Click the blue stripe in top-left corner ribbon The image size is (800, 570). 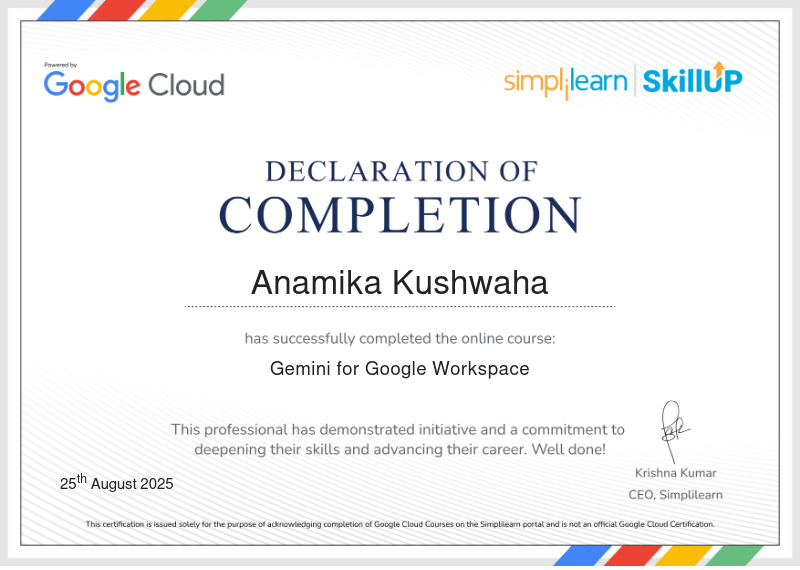tap(66, 10)
